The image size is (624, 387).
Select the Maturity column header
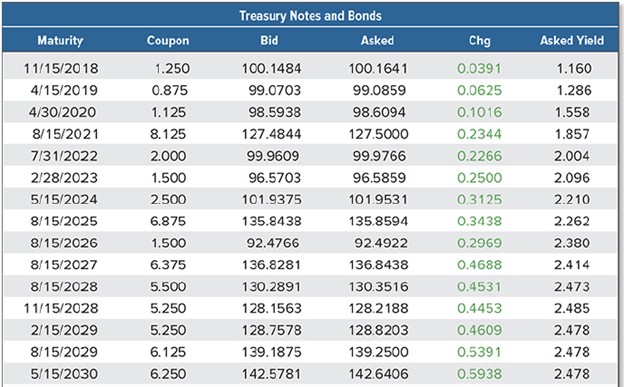click(x=60, y=40)
